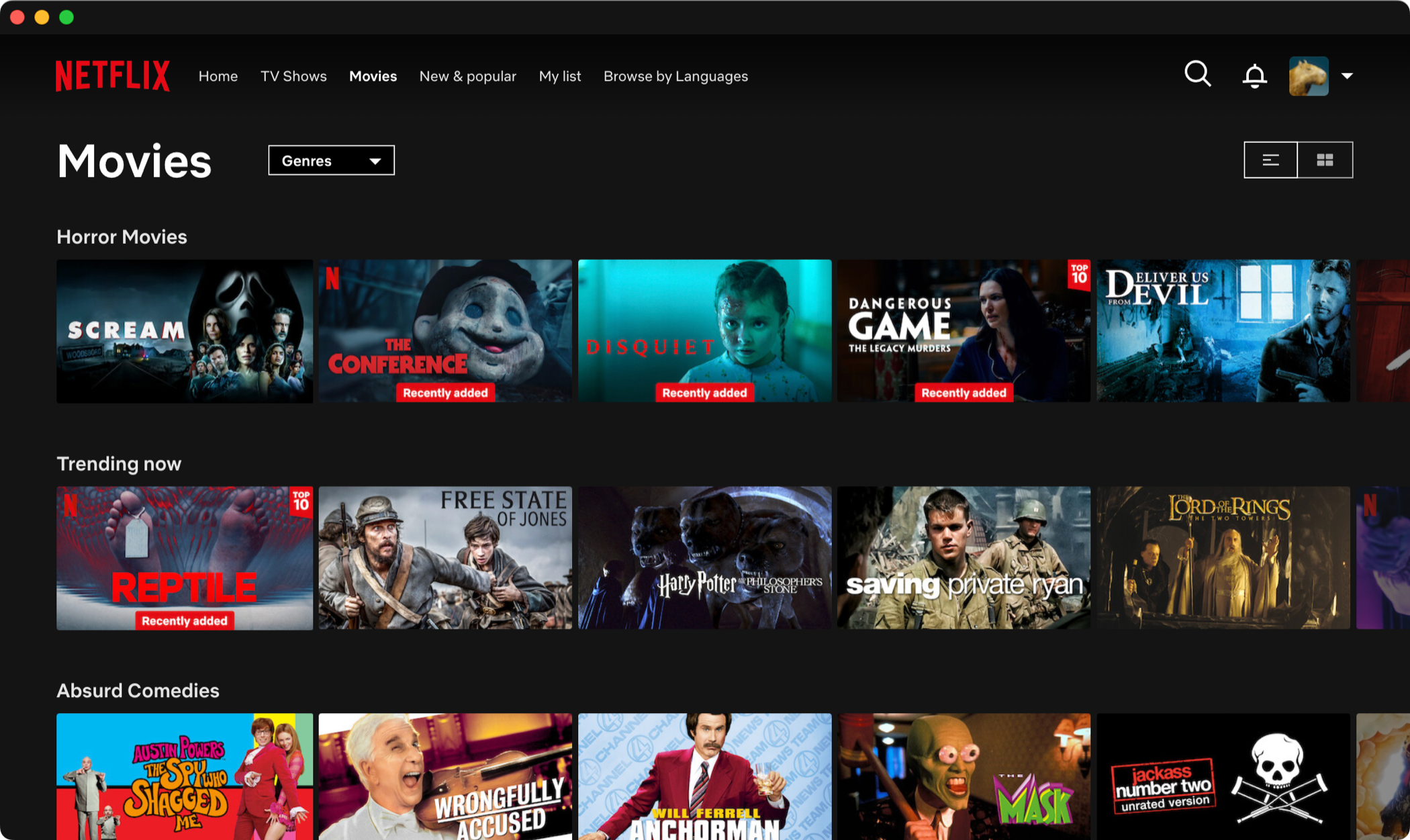Open My list page

(x=559, y=76)
